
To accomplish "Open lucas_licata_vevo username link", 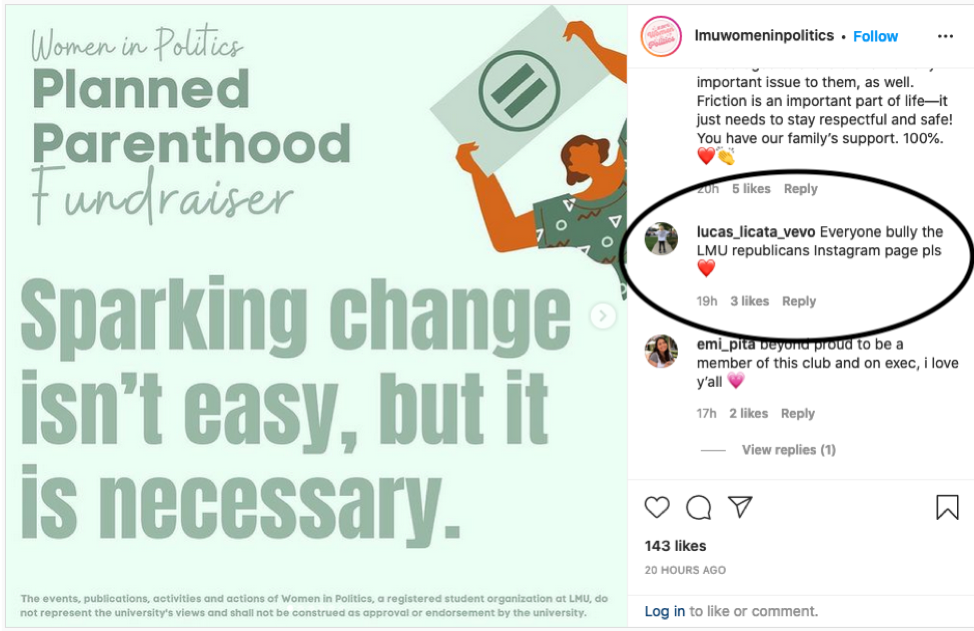I will pos(755,232).
